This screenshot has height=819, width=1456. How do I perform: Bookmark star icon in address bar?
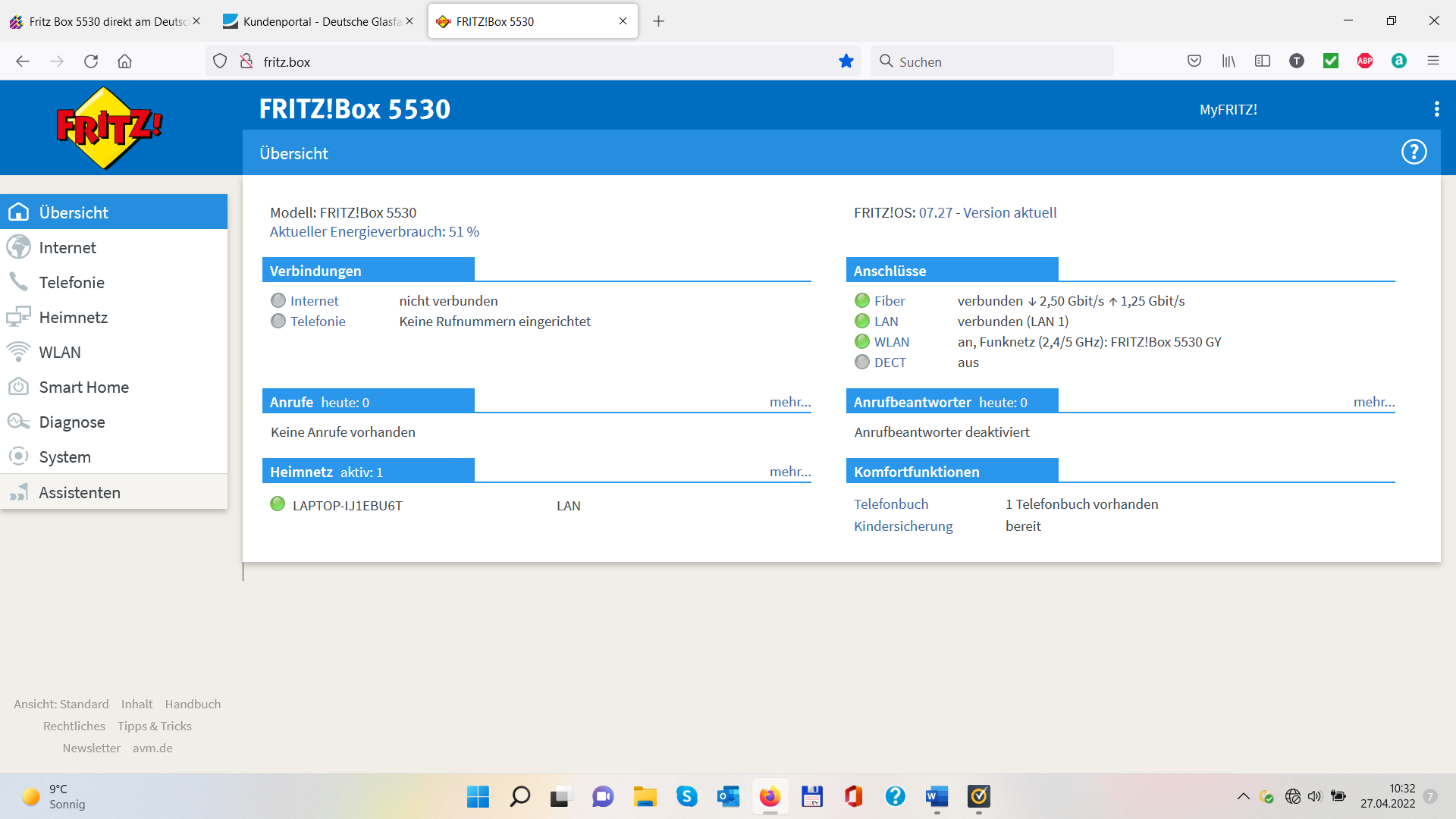[846, 61]
